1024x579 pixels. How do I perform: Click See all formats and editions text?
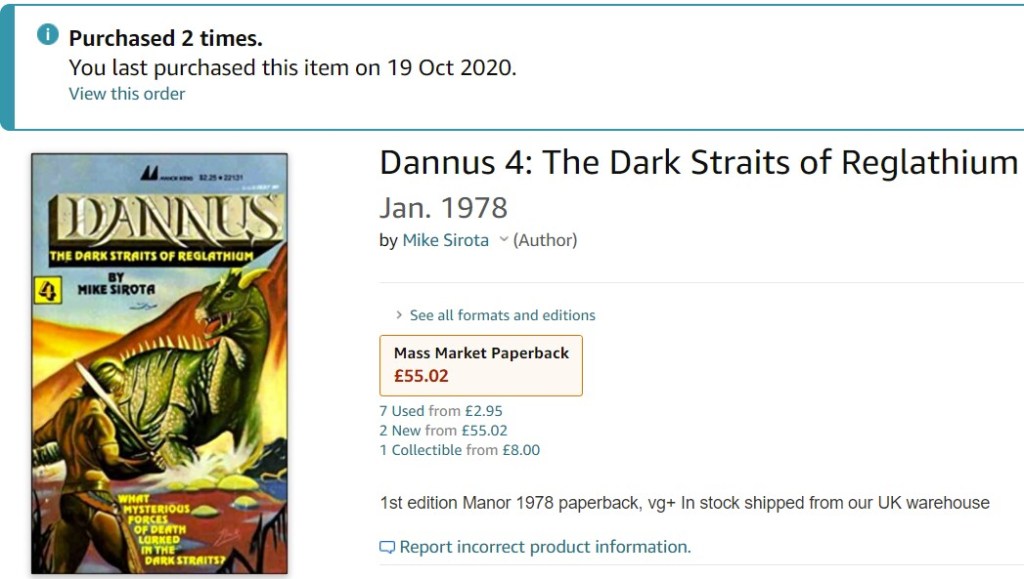[x=502, y=315]
